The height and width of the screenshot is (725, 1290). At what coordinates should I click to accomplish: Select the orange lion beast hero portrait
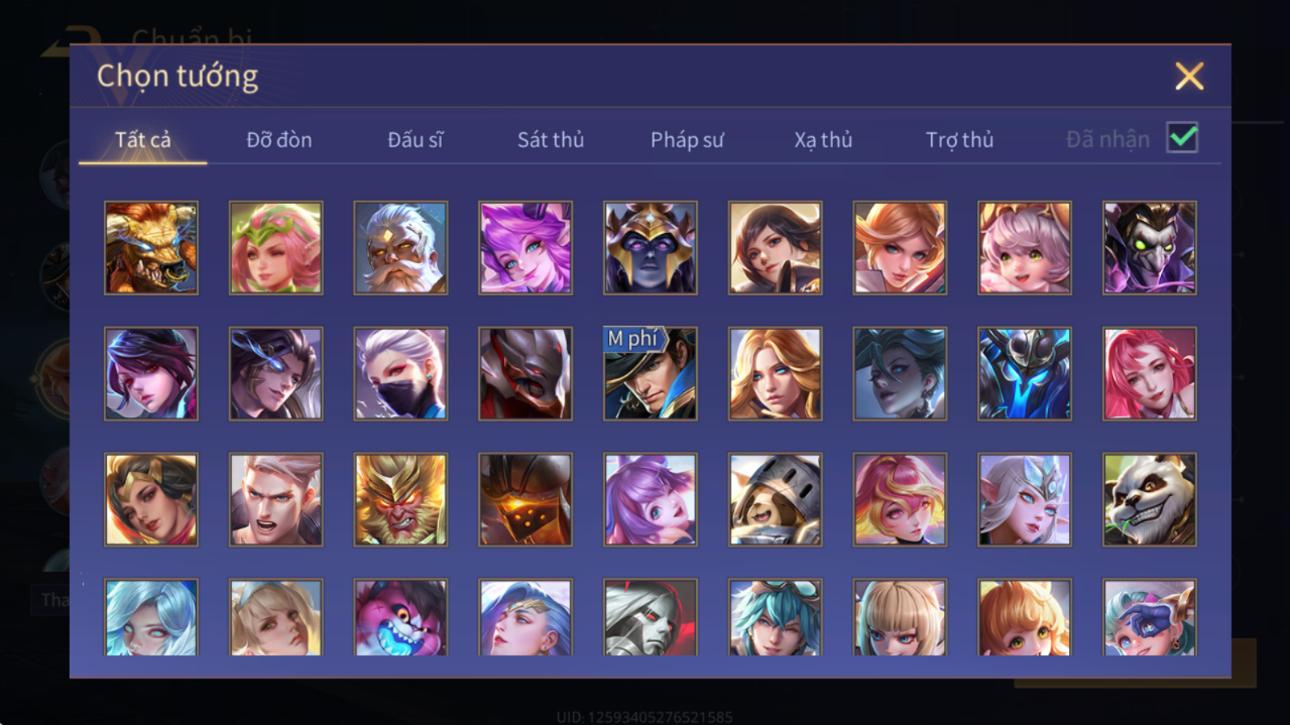151,248
